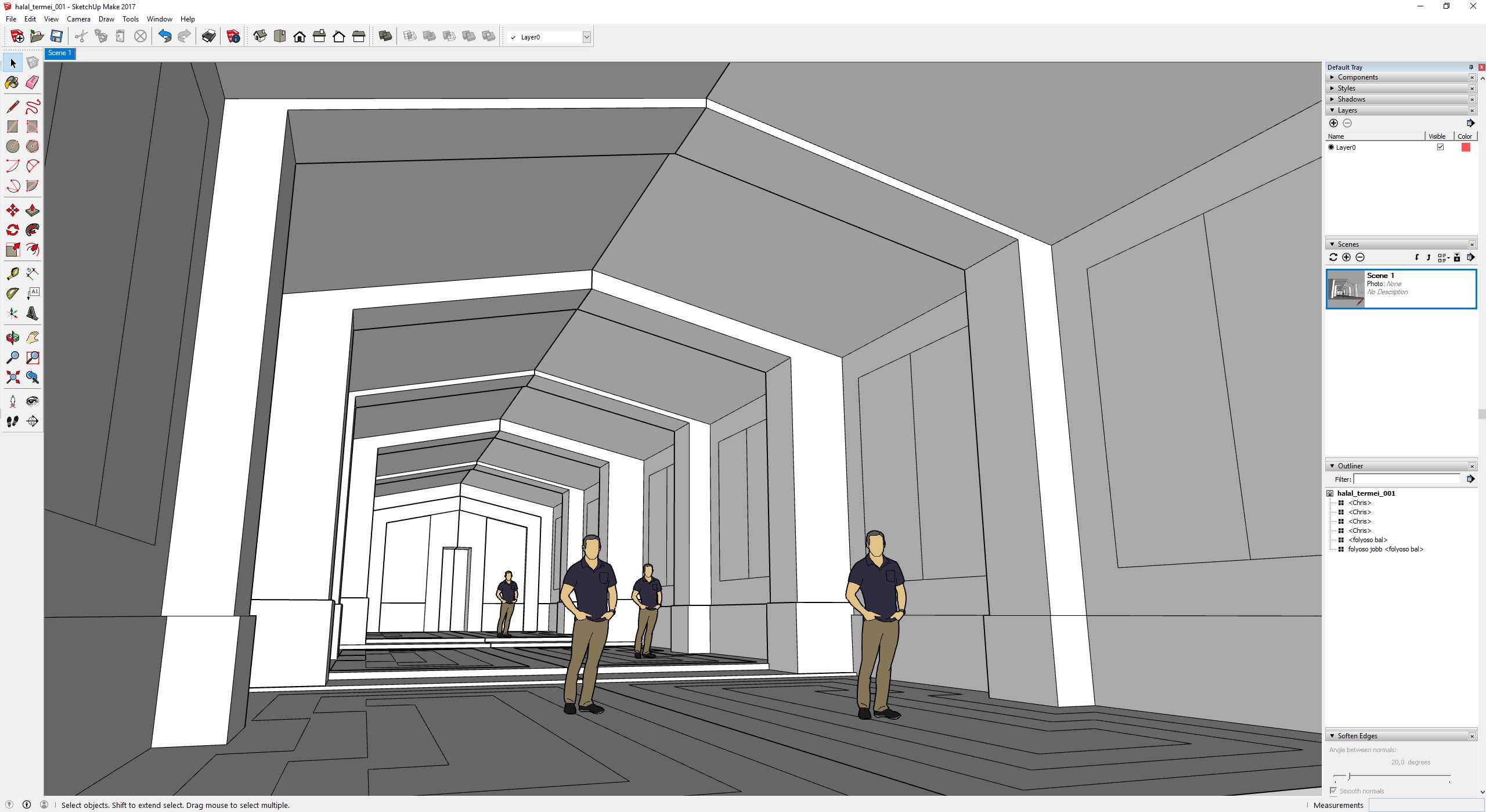Choose the Push/Pull tool
Image resolution: width=1486 pixels, height=812 pixels.
click(x=32, y=210)
